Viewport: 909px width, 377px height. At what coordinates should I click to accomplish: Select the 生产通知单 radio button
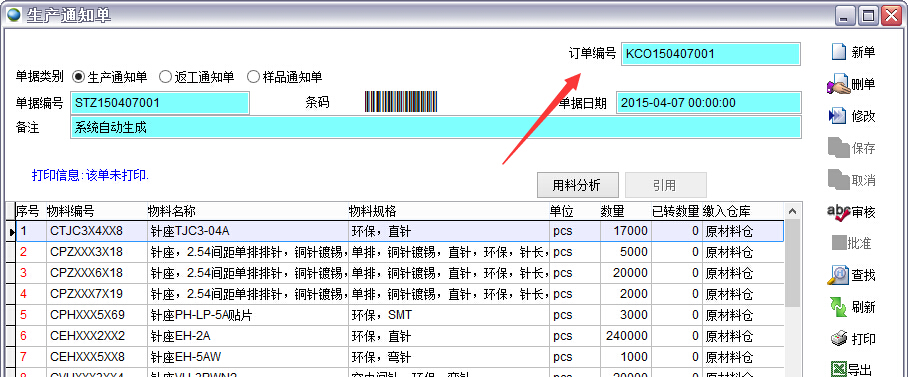pyautogui.click(x=78, y=77)
